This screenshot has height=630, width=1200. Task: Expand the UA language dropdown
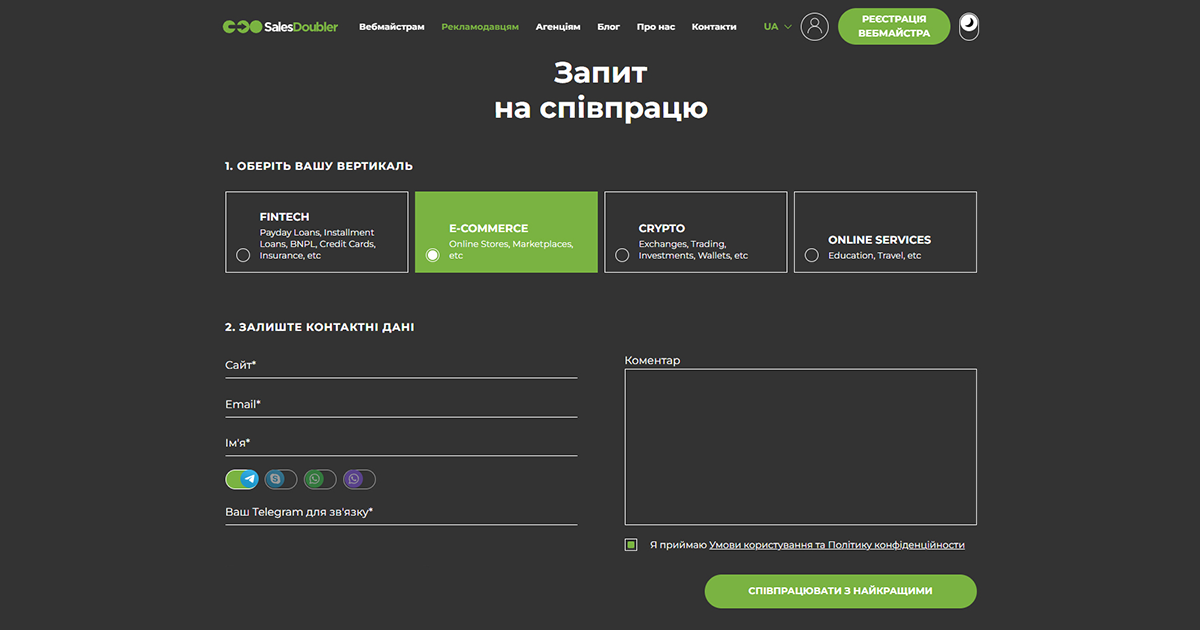777,27
